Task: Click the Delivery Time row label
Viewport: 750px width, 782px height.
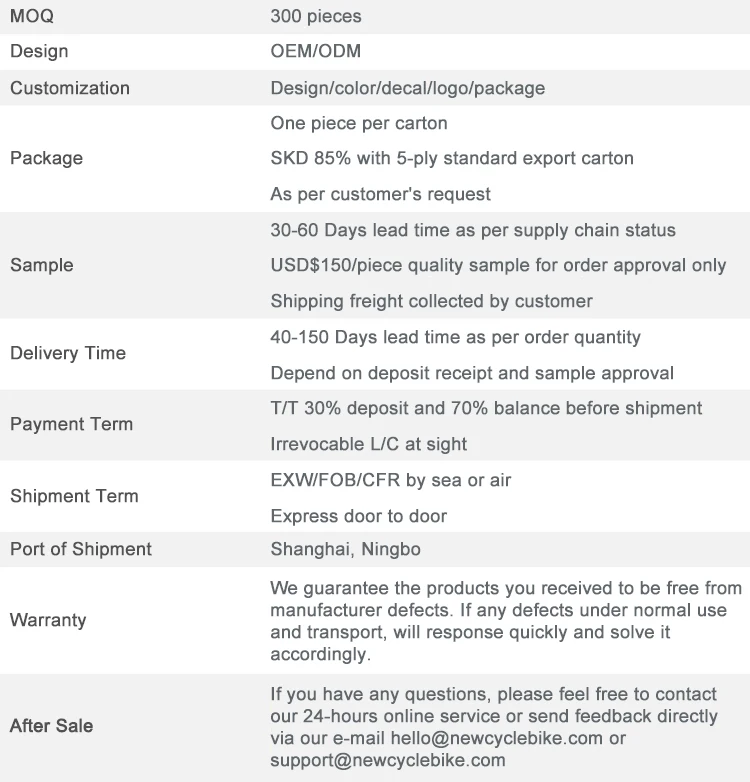Action: click(x=68, y=353)
